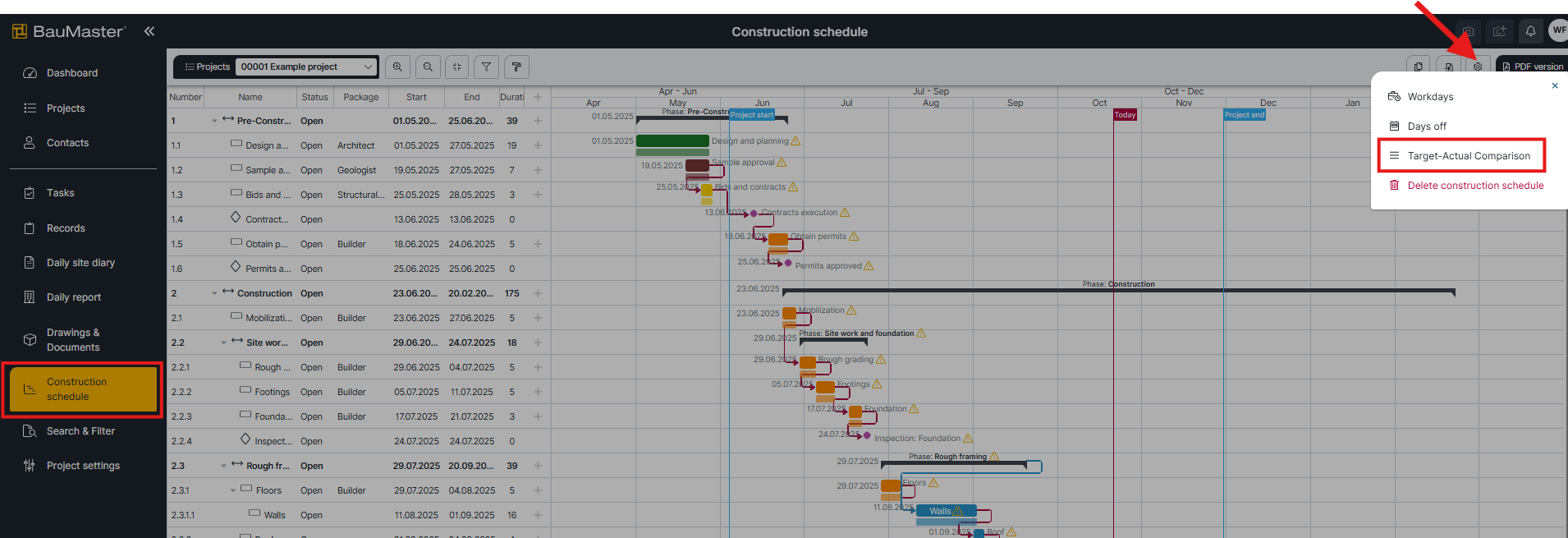Open Days off from the settings menu
The width and height of the screenshot is (1568, 538).
tap(1427, 126)
